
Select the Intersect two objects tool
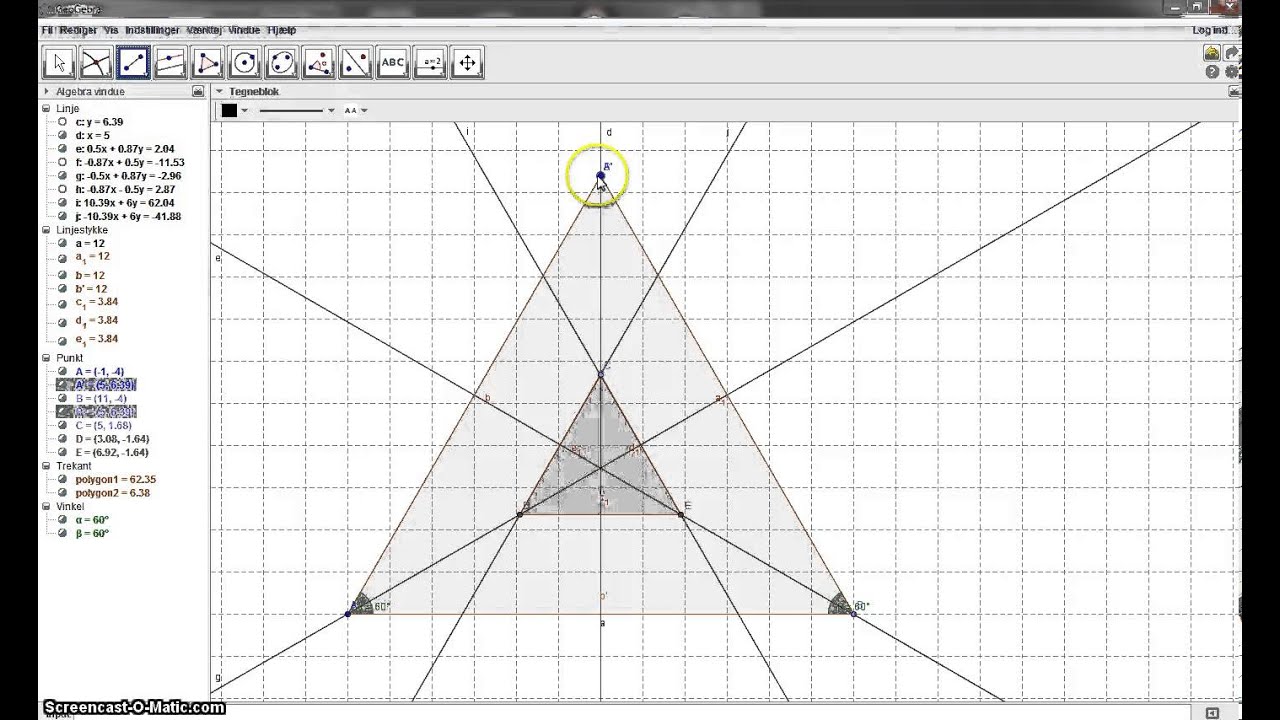point(96,63)
